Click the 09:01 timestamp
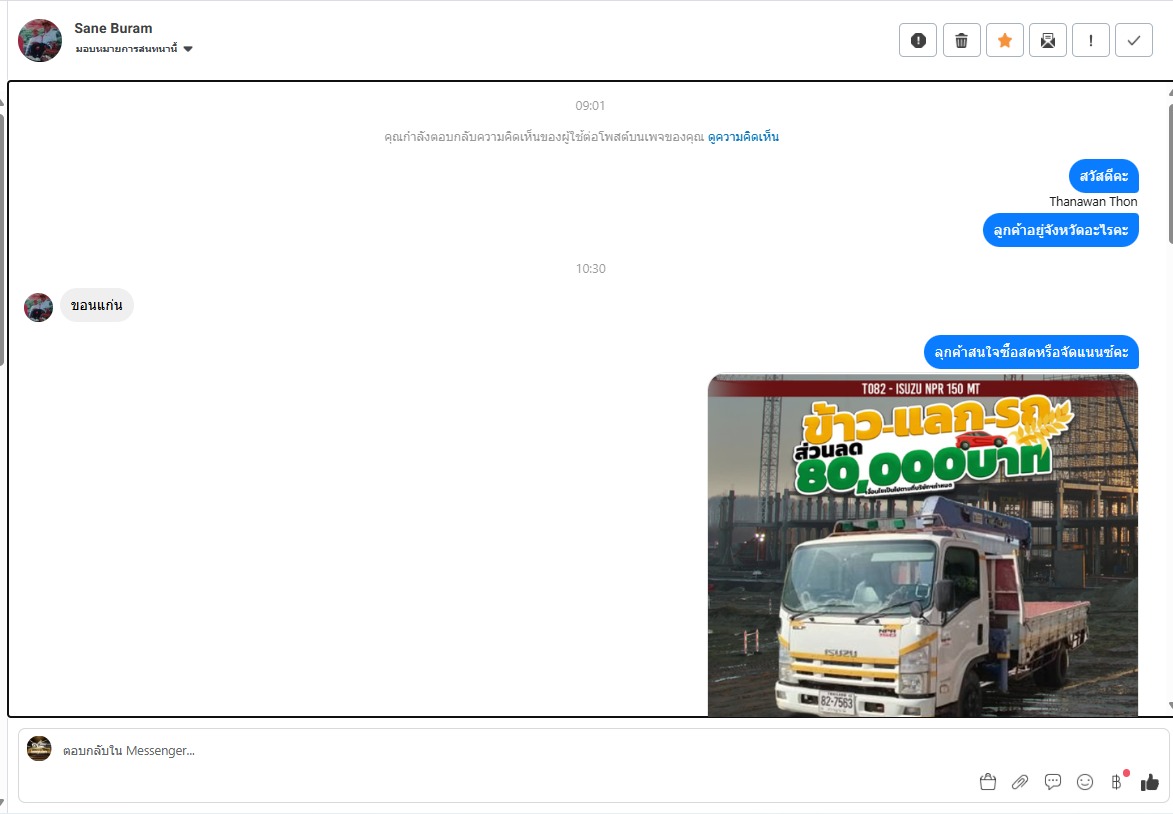1173x814 pixels. [x=590, y=105]
